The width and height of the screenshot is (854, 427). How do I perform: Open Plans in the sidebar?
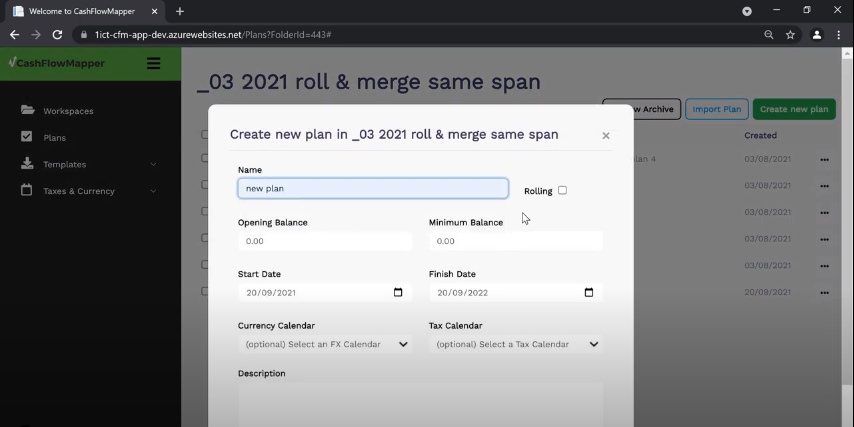(54, 138)
